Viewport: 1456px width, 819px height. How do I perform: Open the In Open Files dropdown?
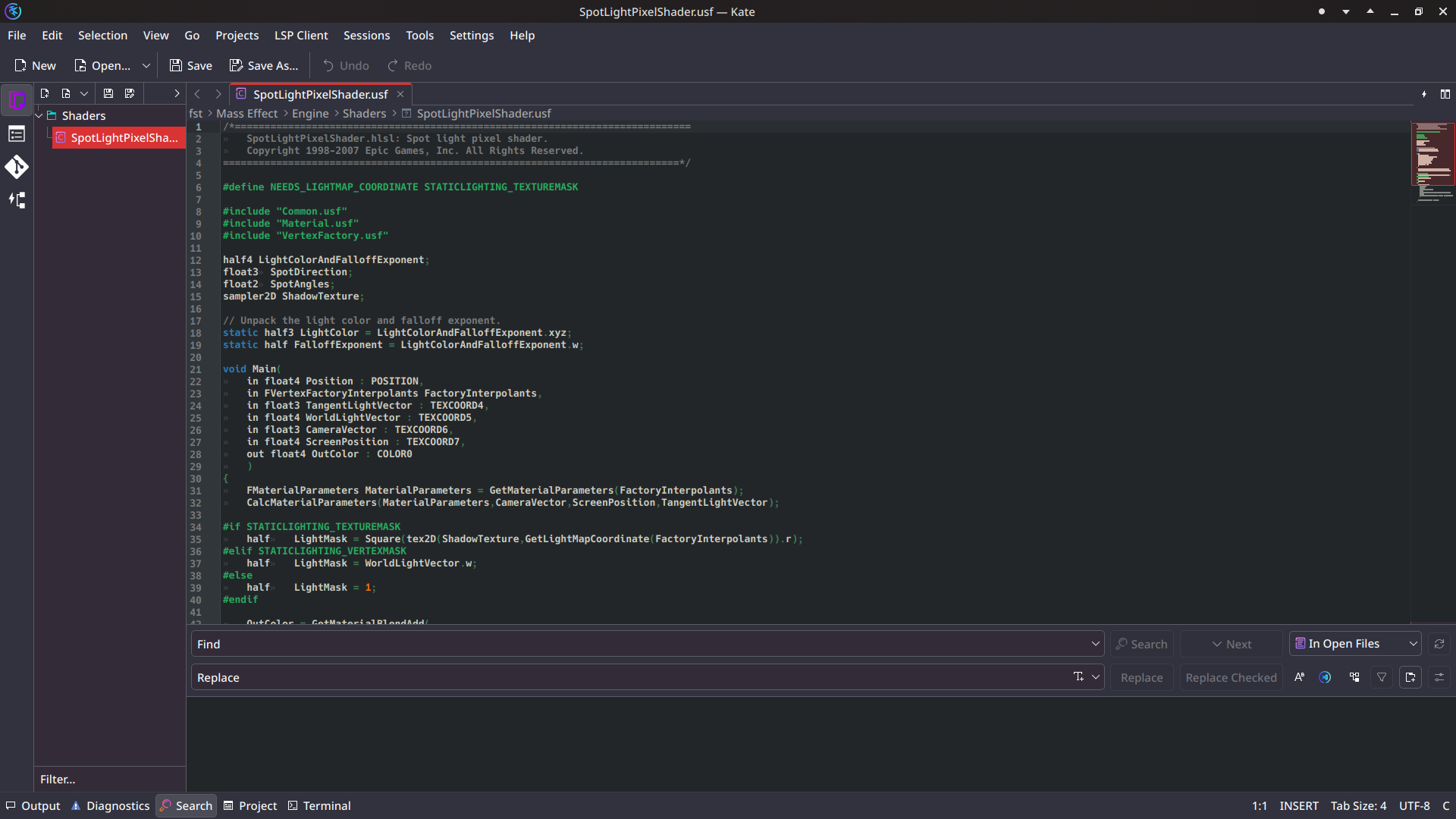pyautogui.click(x=1354, y=644)
